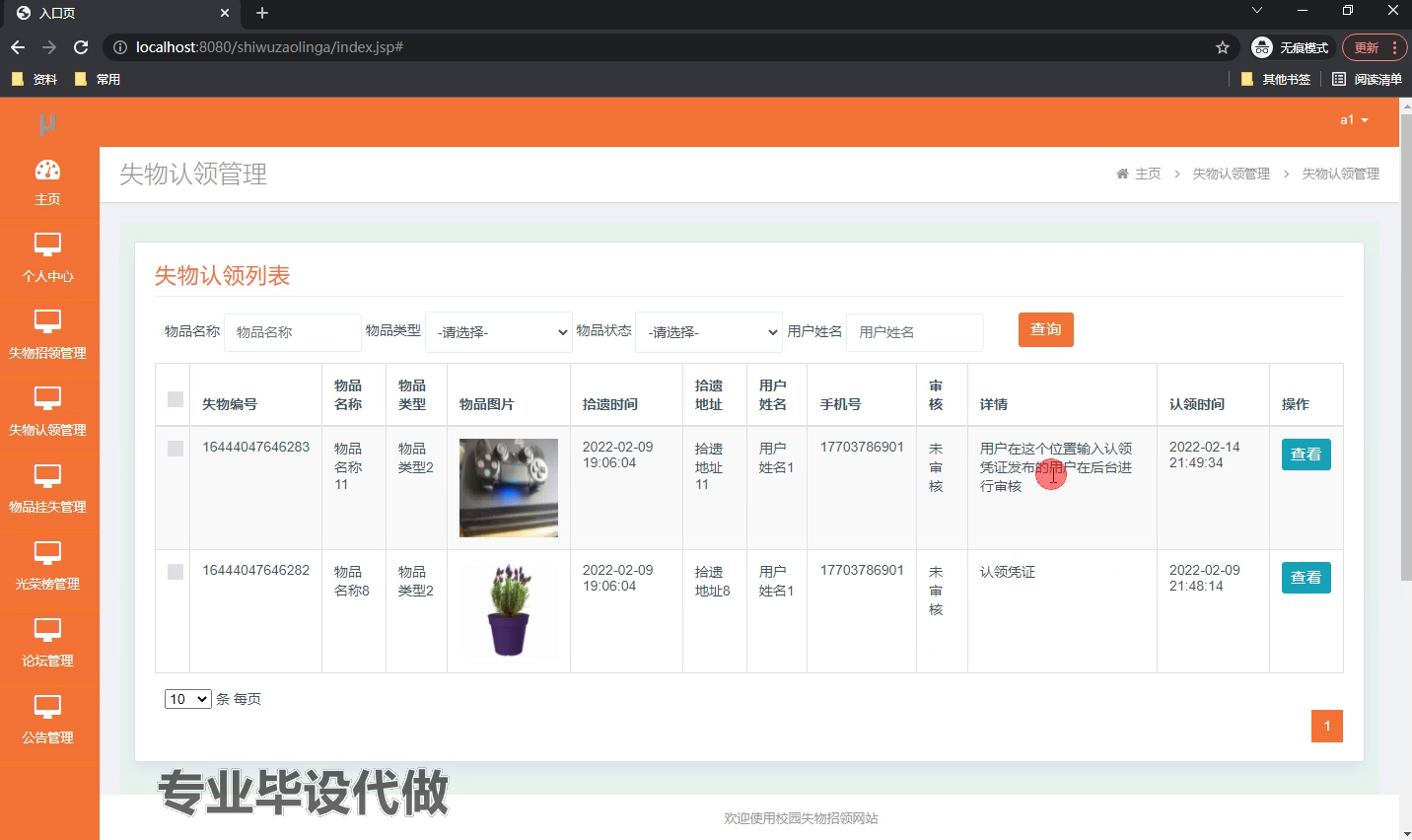The image size is (1412, 840).
Task: Click the 光荣榜管理 monitor icon
Action: (47, 552)
